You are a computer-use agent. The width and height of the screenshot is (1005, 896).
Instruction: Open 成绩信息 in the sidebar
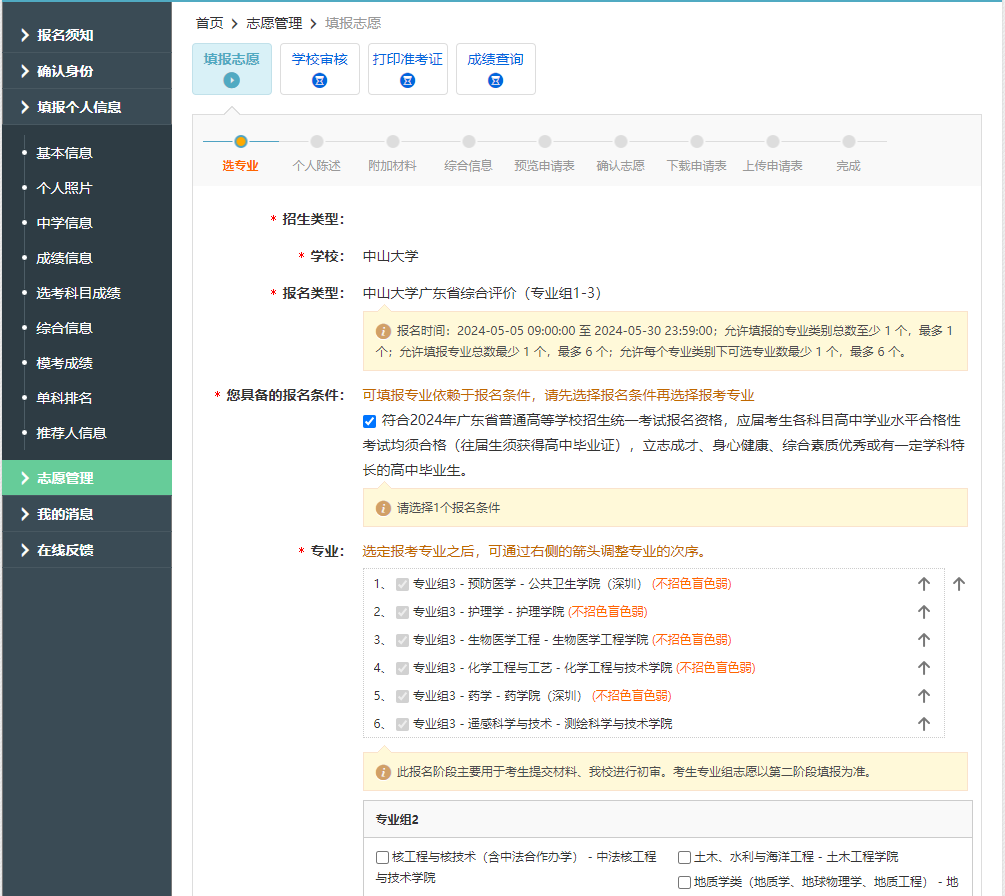[64, 258]
